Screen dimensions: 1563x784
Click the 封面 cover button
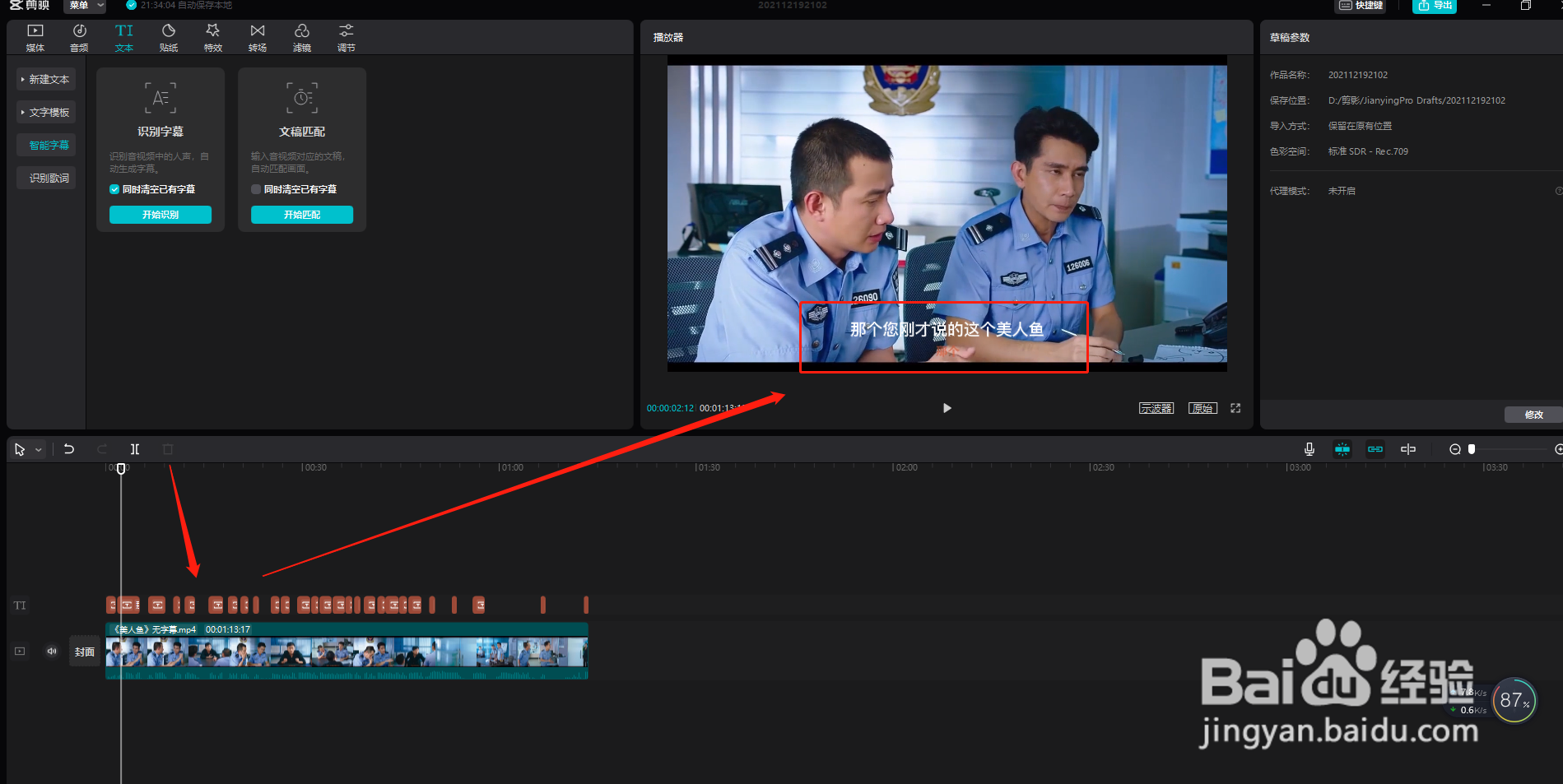pos(85,652)
